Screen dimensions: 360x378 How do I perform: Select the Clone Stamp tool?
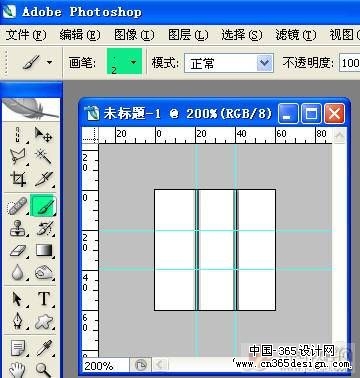coord(17,228)
